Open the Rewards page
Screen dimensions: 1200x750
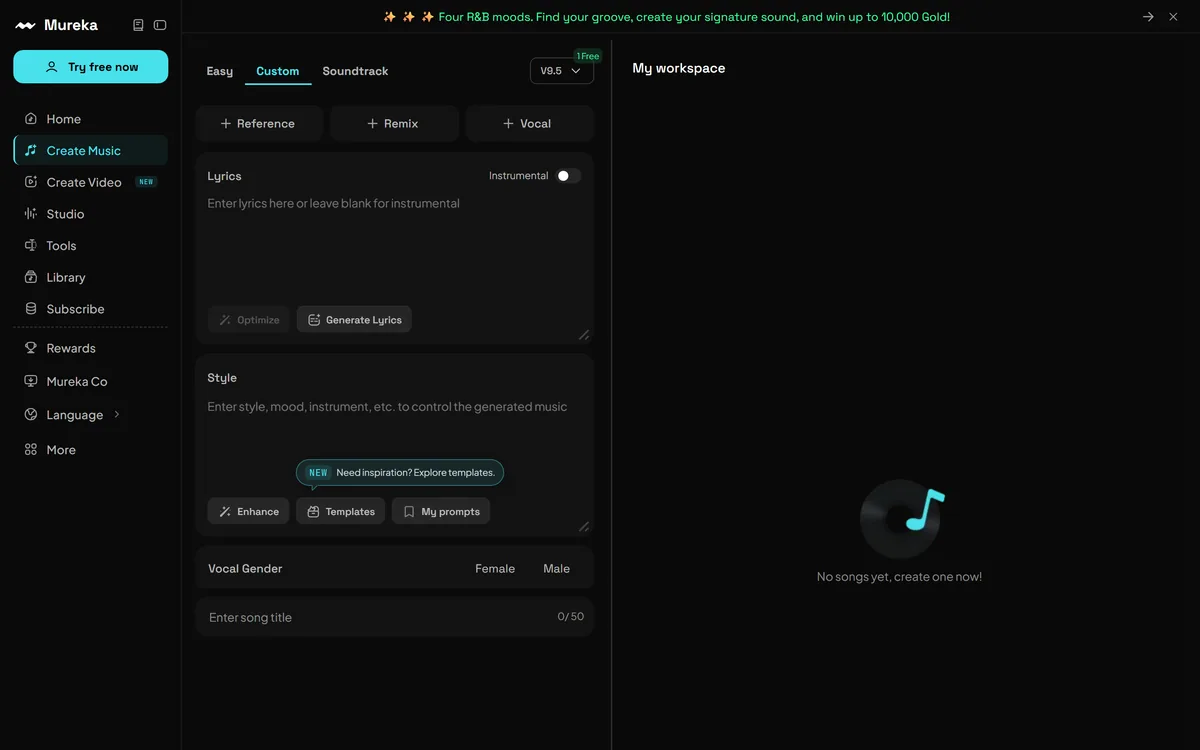pos(90,348)
